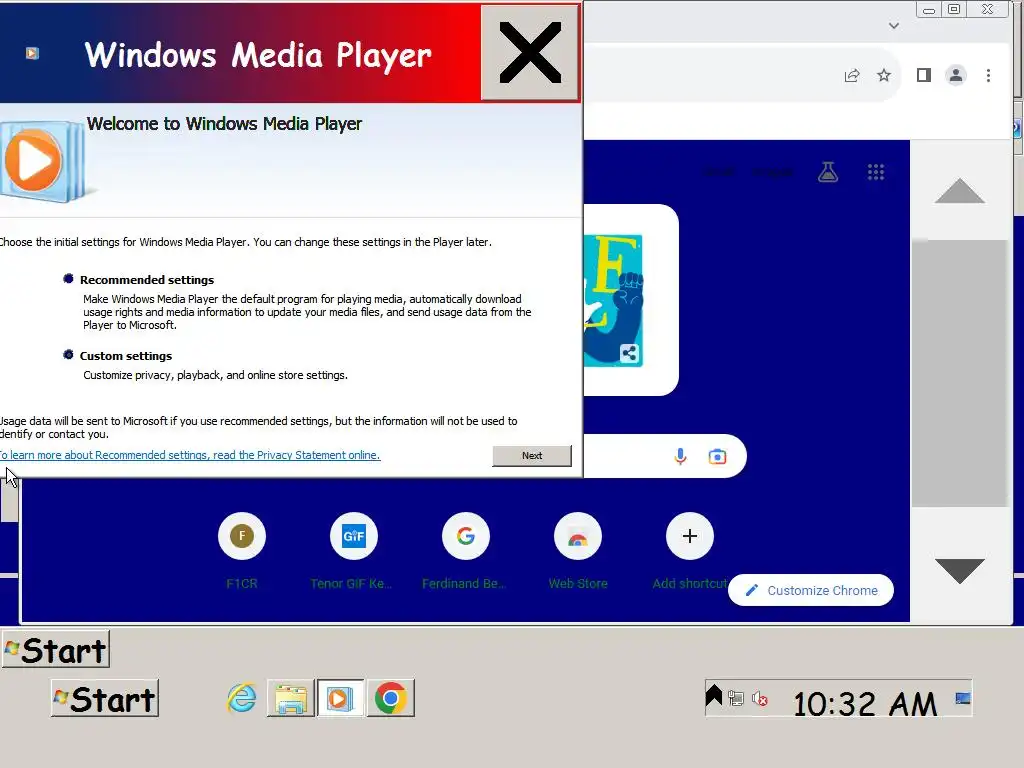Click the scrollbar up arrow
The width and height of the screenshot is (1024, 768).
pos(959,191)
